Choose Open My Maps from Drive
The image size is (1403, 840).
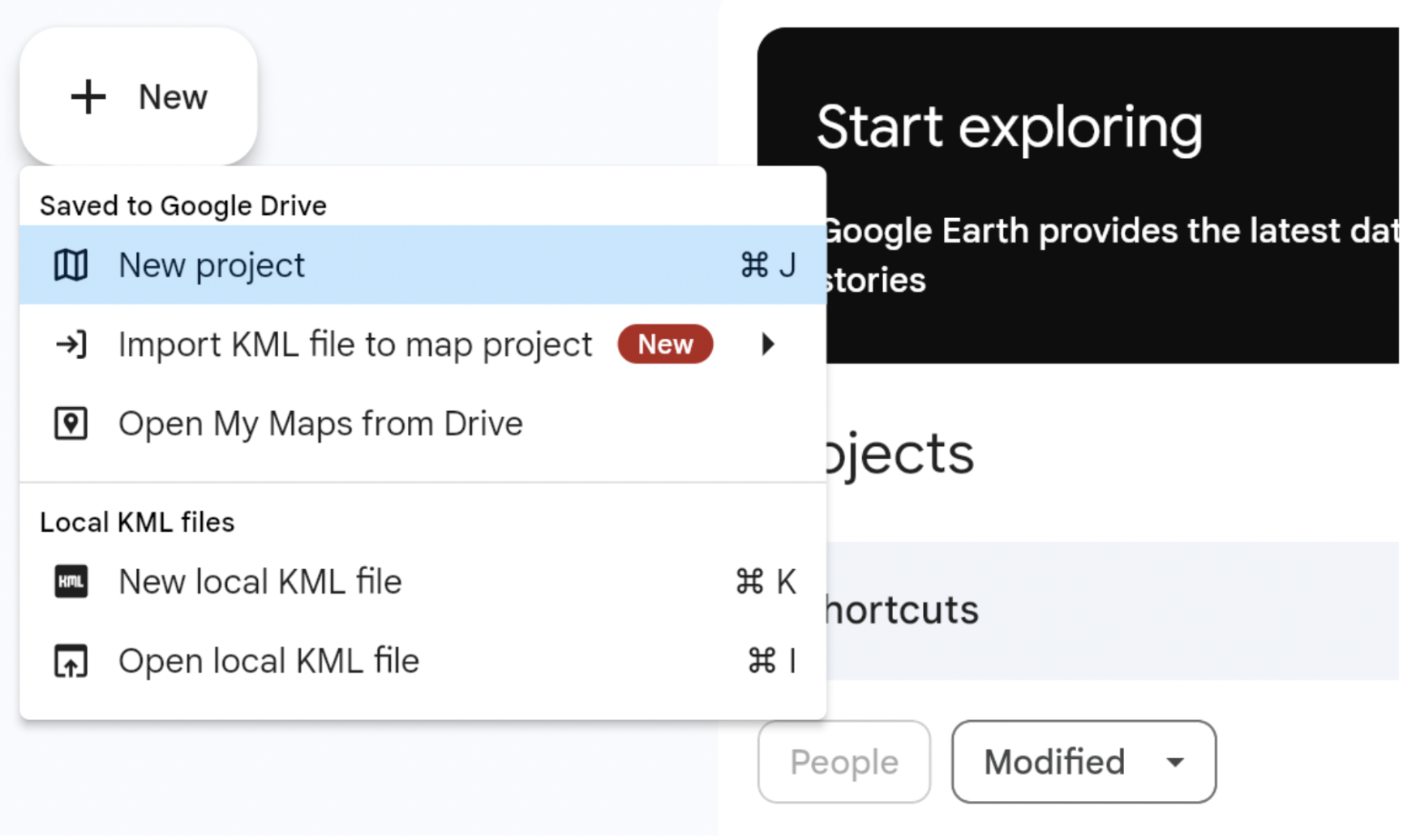320,424
